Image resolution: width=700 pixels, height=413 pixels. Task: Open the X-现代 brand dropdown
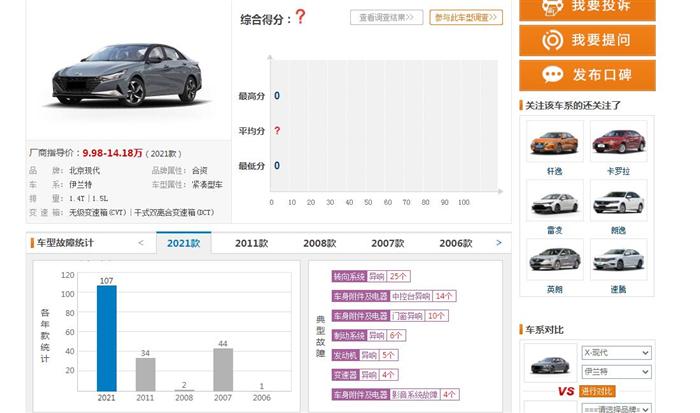(616, 353)
